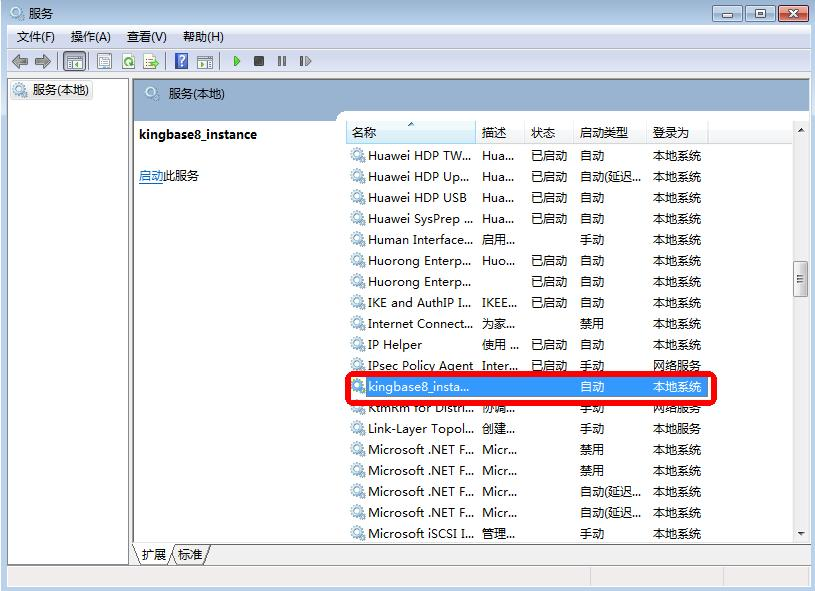Open the 查看(V) menu
Screen dimensions: 815x591
[x=147, y=37]
